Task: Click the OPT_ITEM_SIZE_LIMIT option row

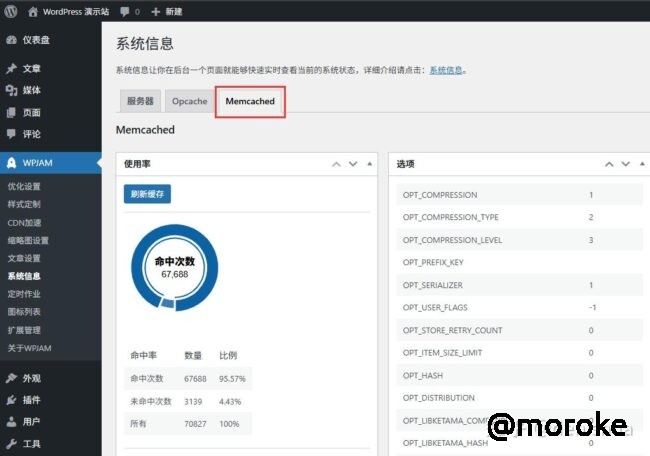Action: click(520, 353)
